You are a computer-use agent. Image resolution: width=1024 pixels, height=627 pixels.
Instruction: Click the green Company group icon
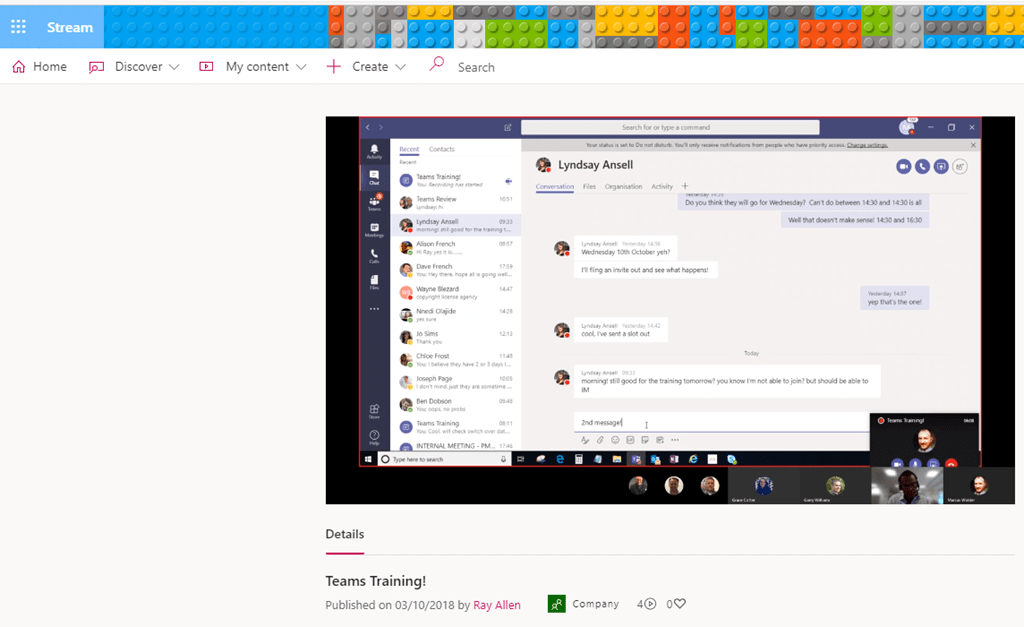557,604
